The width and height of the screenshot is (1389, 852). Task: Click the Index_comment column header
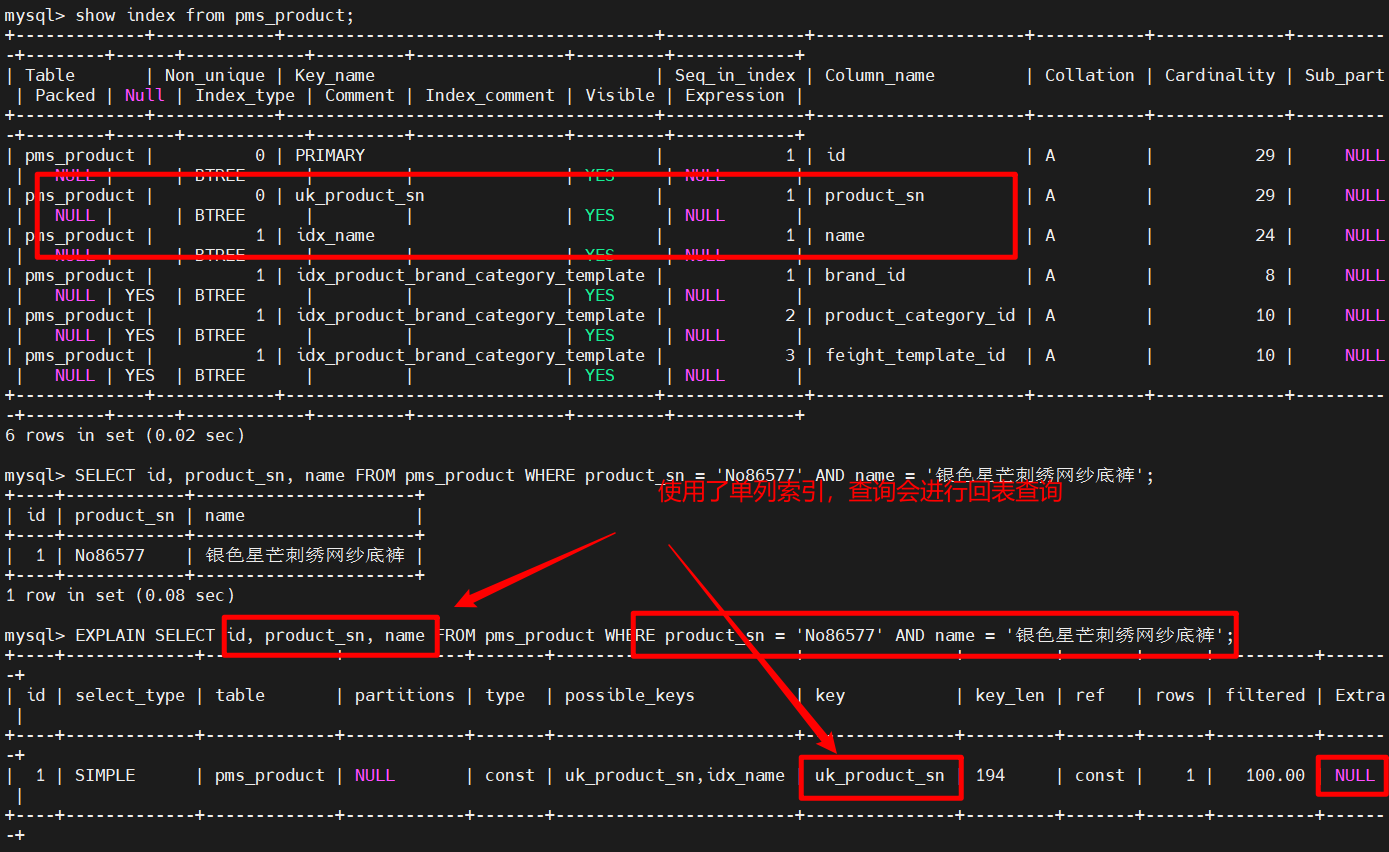[490, 96]
